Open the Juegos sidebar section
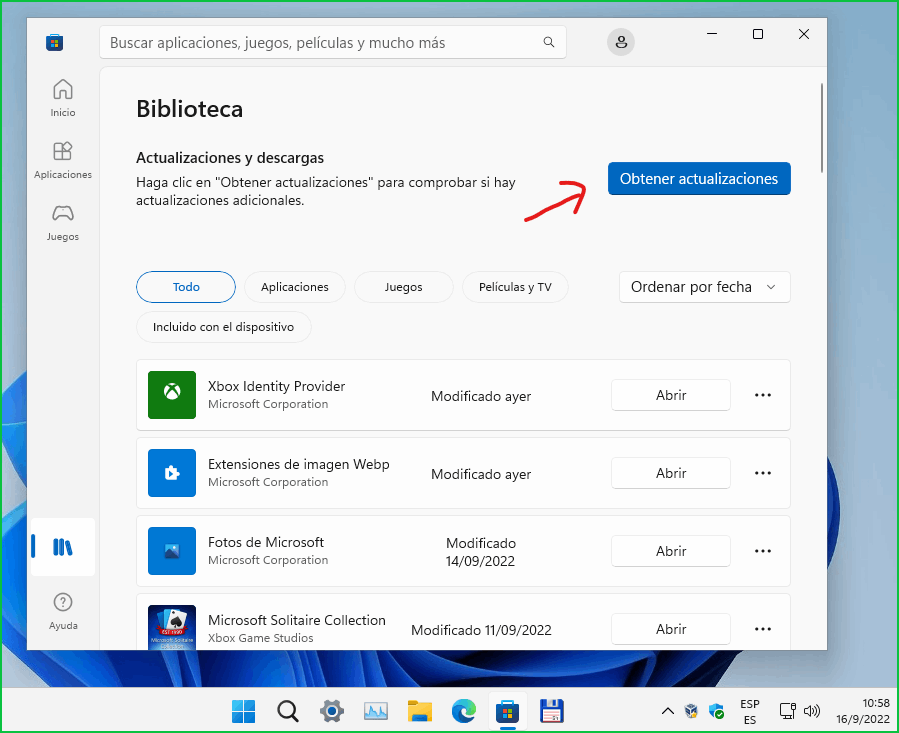Viewport: 899px width, 733px height. [62, 223]
